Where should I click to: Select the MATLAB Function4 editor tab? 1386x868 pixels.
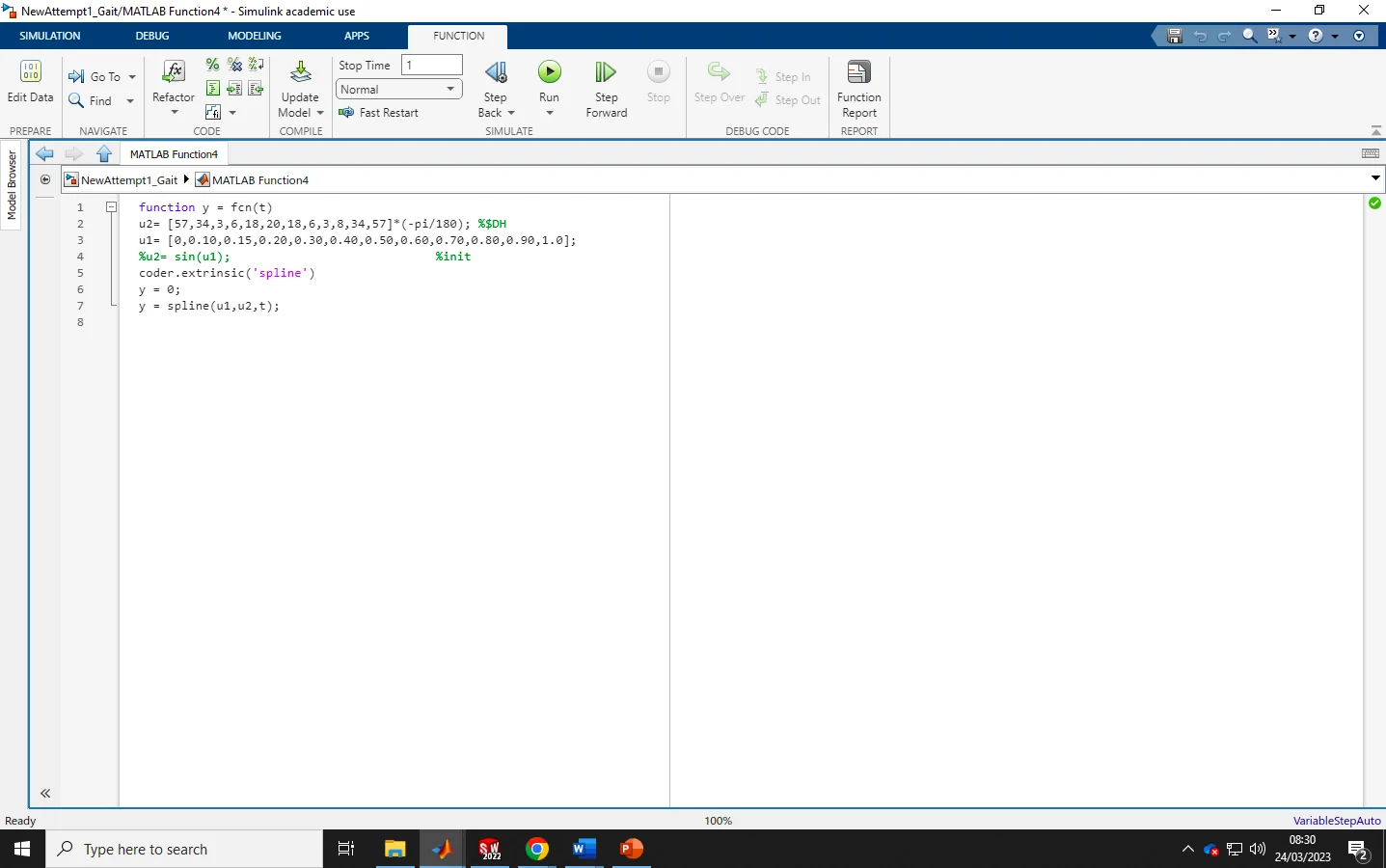[175, 153]
